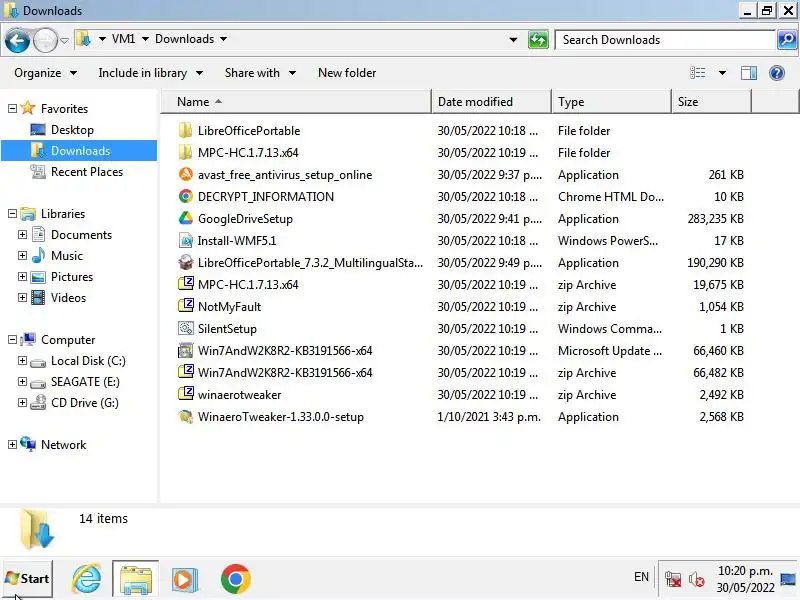Open the Organize menu

tap(45, 73)
